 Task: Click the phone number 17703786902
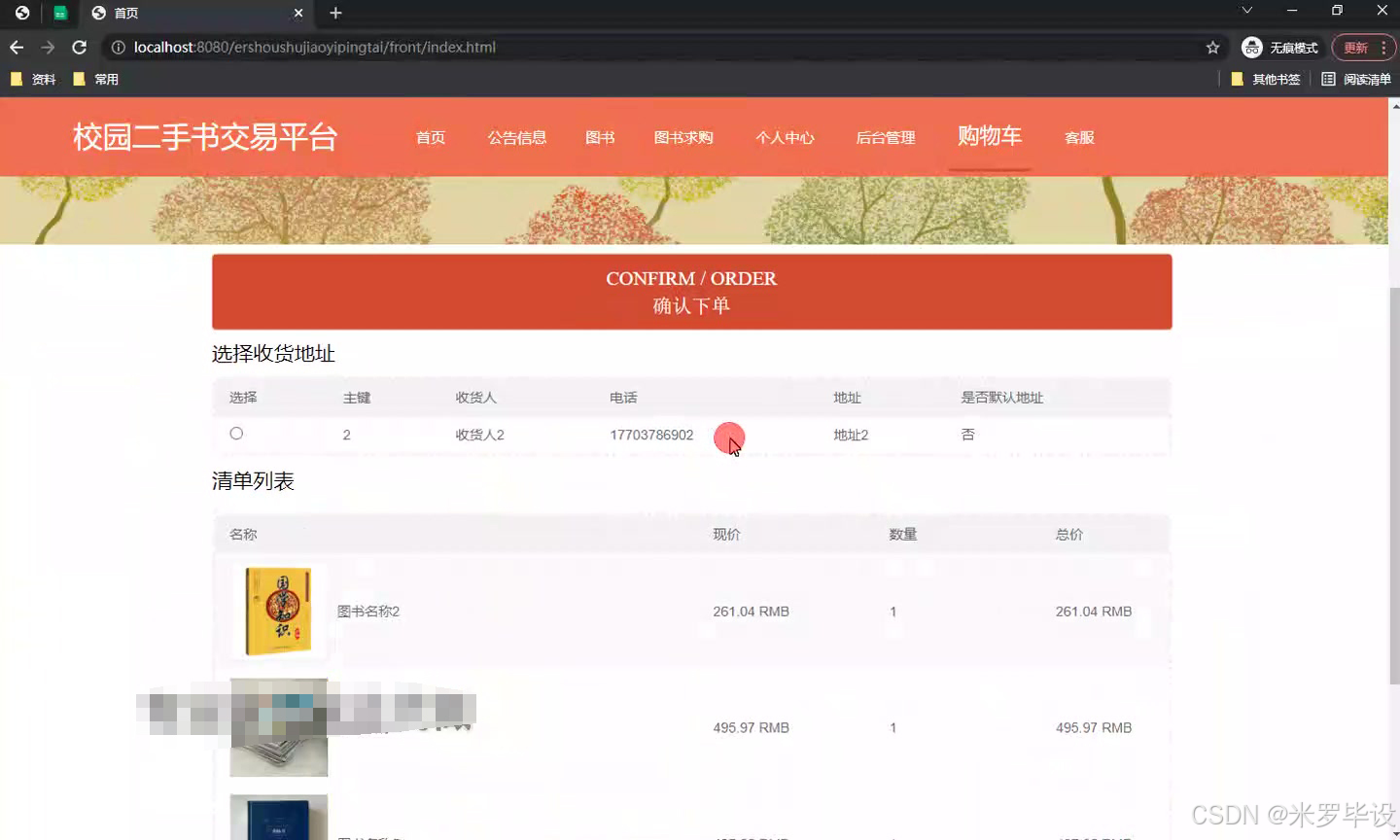click(651, 435)
